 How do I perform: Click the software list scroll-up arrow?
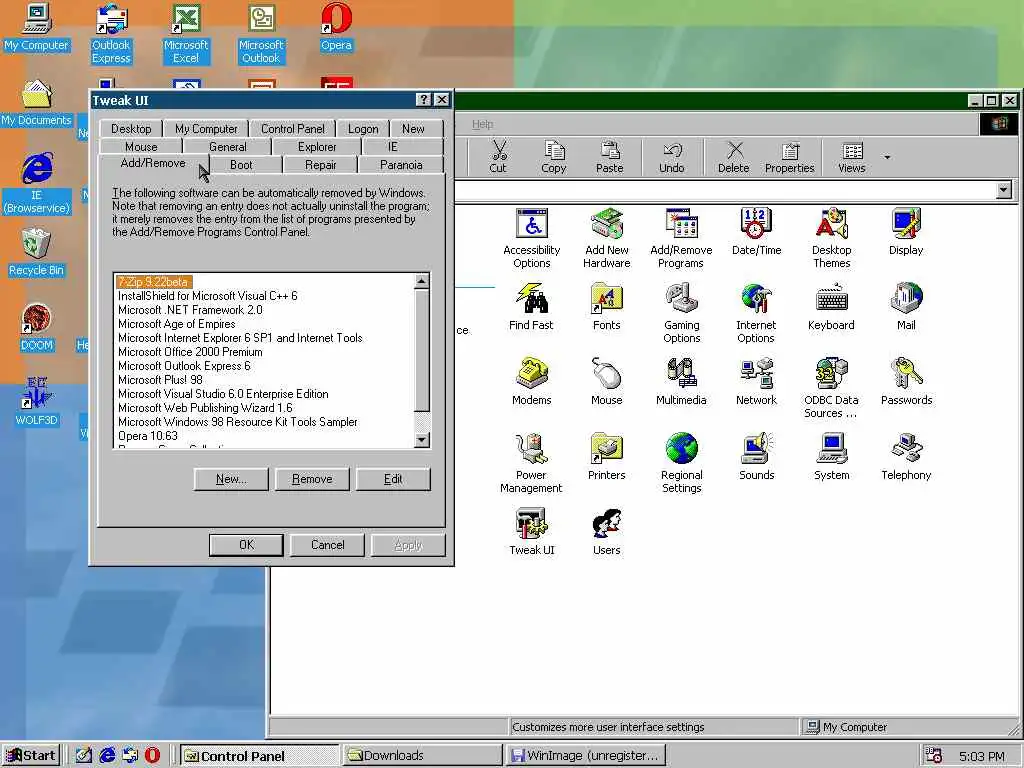pyautogui.click(x=422, y=281)
